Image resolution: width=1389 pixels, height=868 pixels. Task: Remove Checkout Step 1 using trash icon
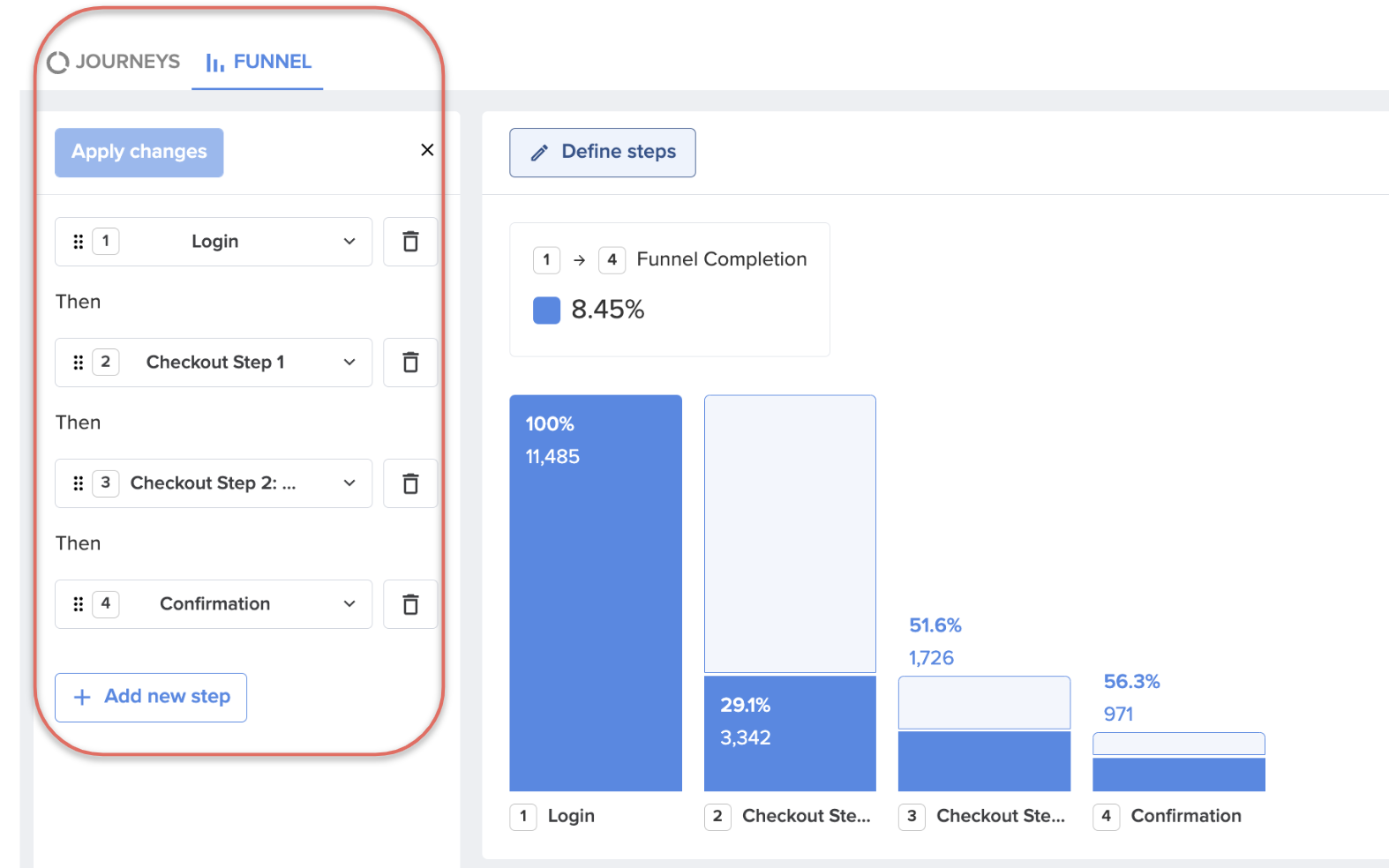410,363
